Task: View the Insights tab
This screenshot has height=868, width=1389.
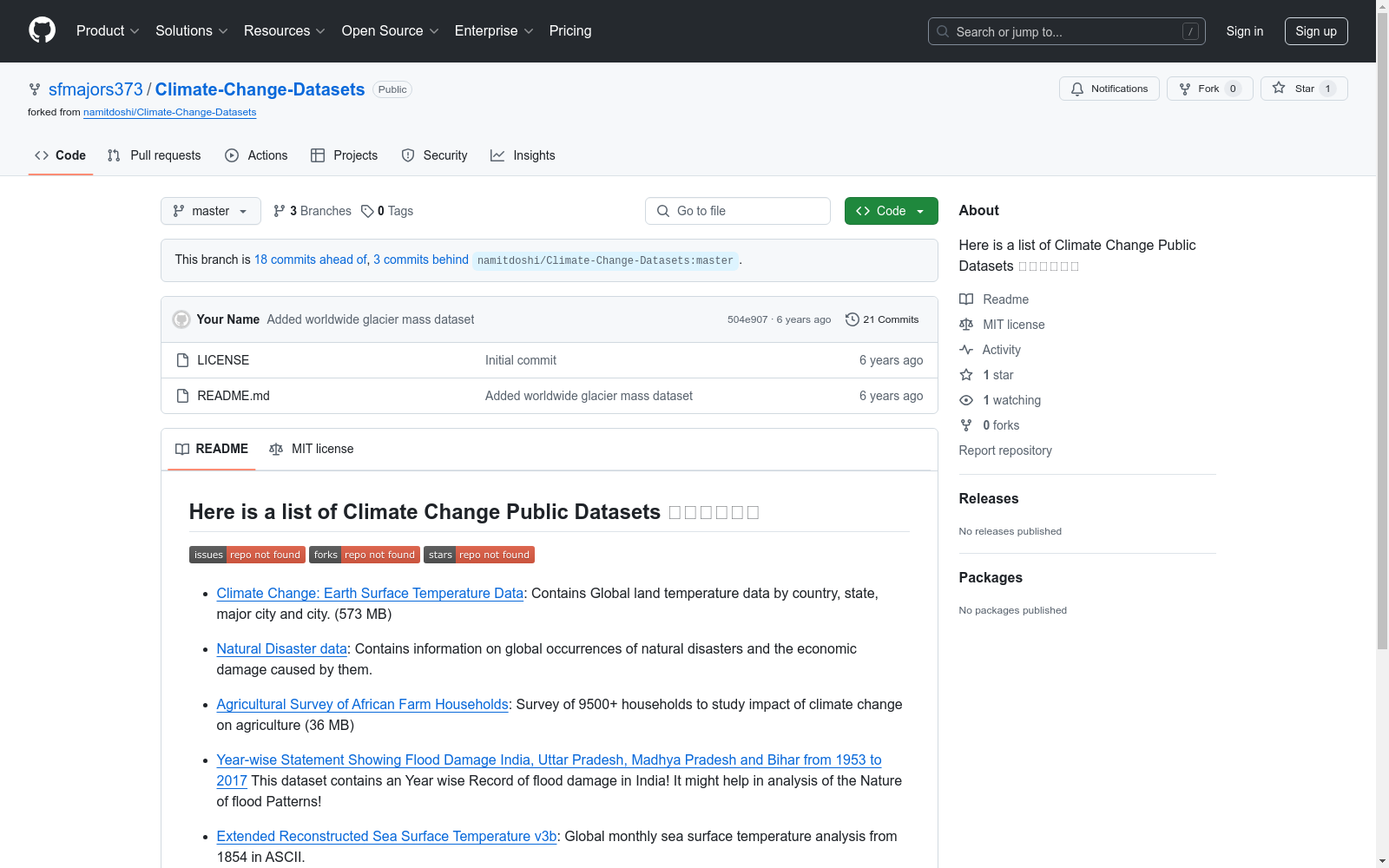Action: [x=523, y=155]
